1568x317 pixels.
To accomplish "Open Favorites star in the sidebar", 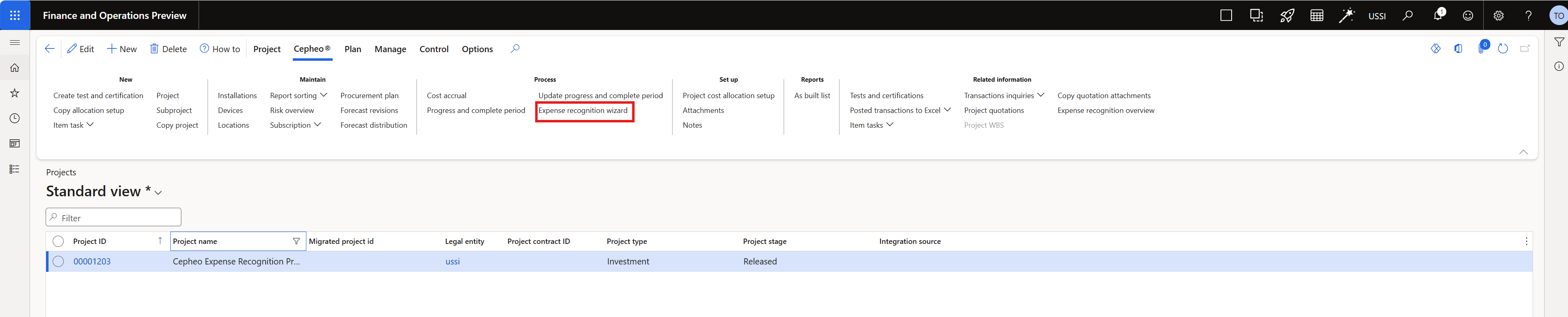I will [x=15, y=93].
